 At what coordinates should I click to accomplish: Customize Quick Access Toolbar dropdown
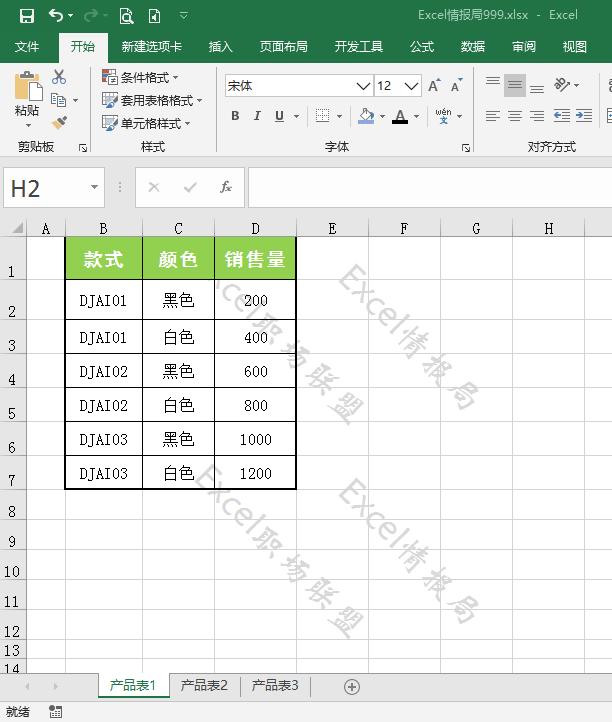[x=183, y=16]
